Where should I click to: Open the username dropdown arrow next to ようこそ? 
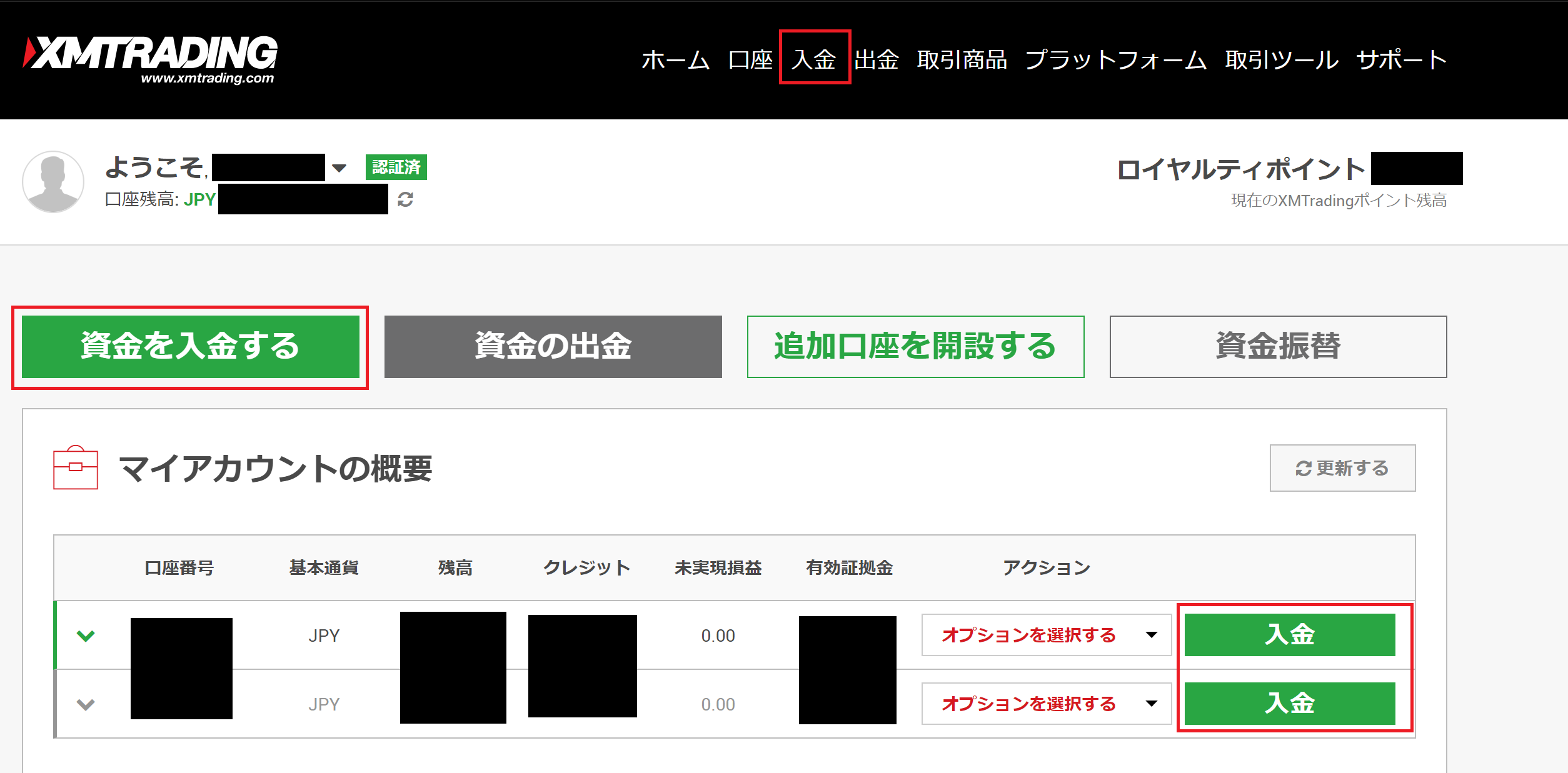click(339, 168)
